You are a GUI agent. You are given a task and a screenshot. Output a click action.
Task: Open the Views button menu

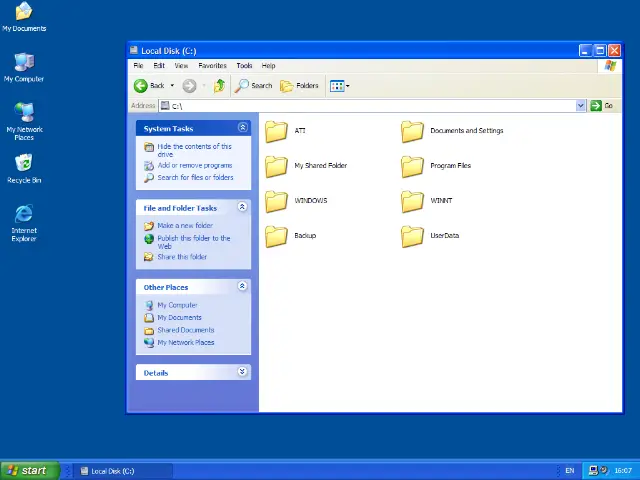click(340, 86)
